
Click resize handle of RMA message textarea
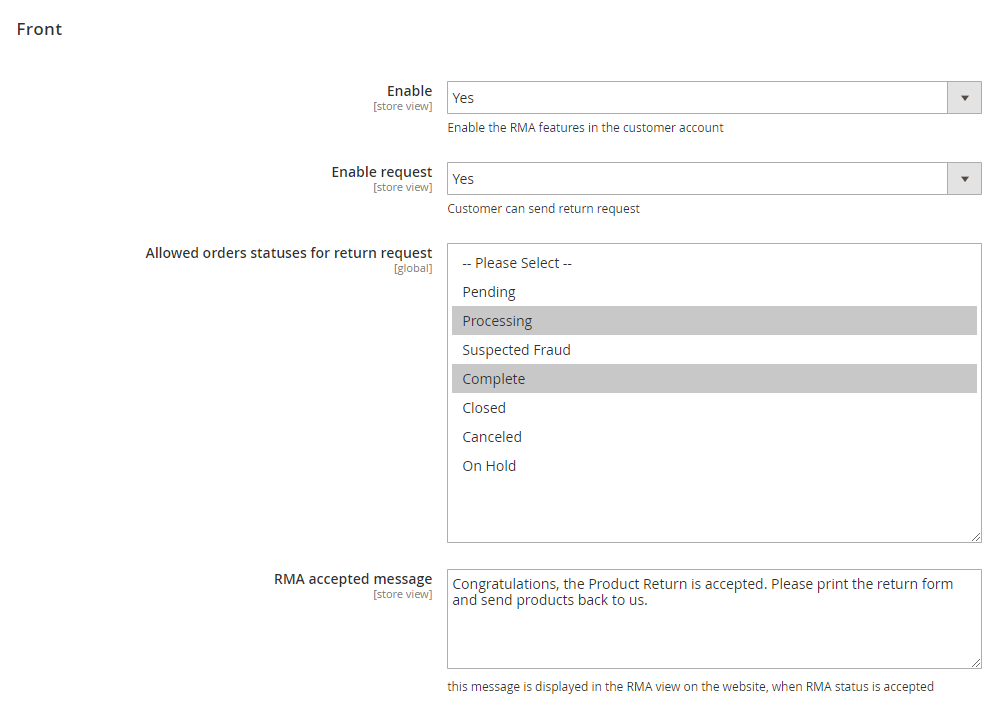click(975, 662)
